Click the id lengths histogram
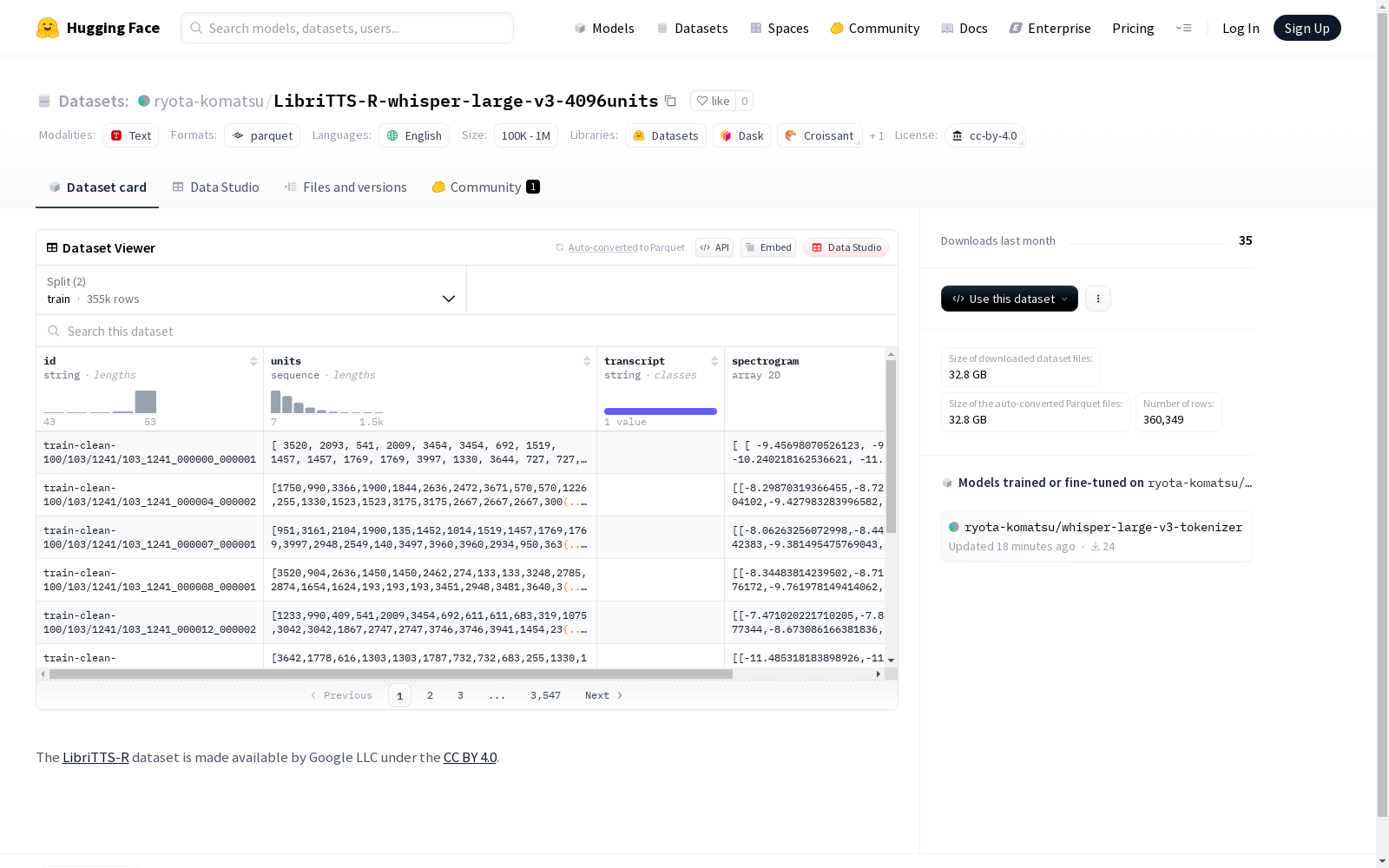The image size is (1389, 868). 100,402
